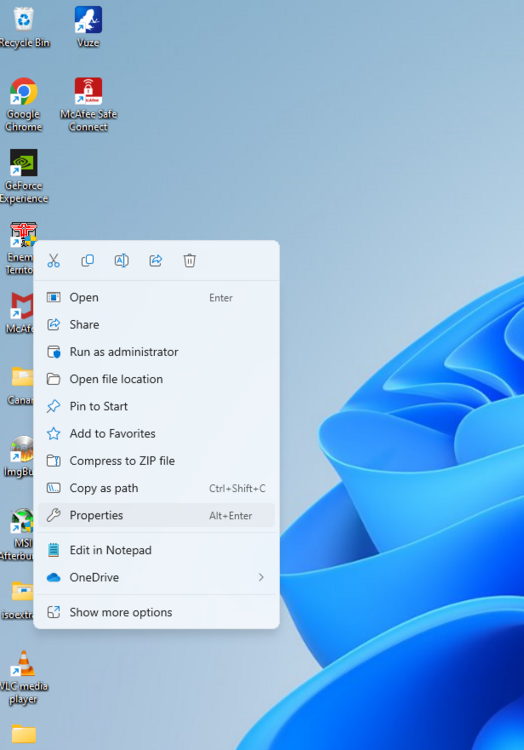Select Compress to ZIP file
524x750 pixels.
point(156,461)
